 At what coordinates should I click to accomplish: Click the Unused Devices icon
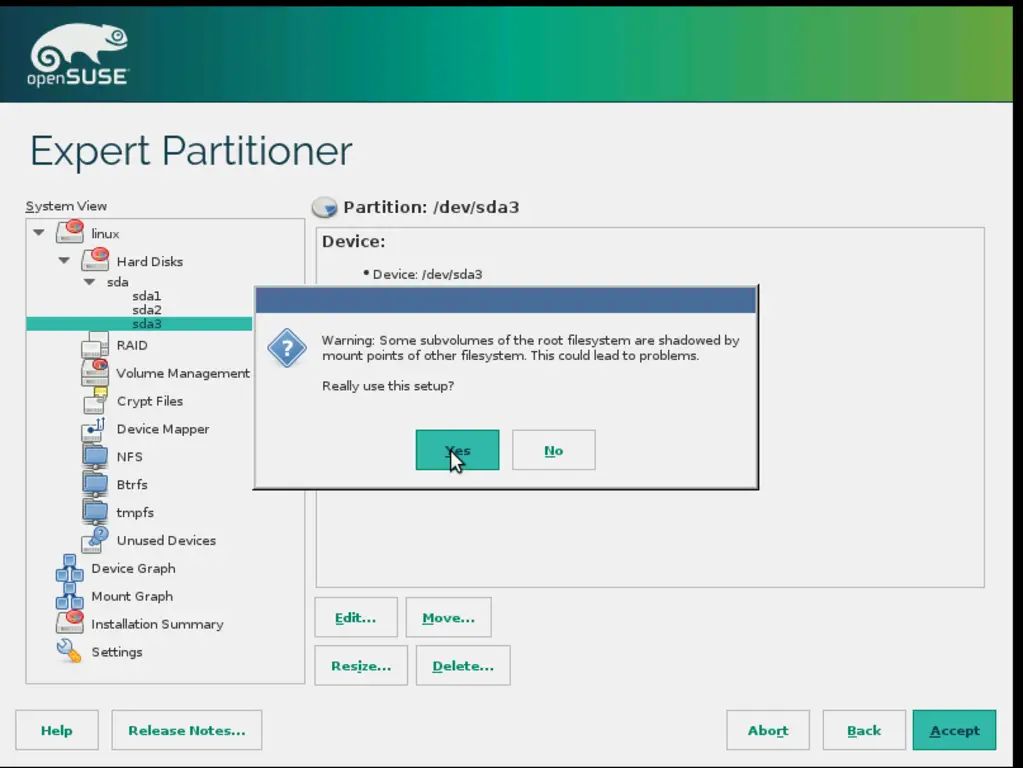click(x=95, y=540)
